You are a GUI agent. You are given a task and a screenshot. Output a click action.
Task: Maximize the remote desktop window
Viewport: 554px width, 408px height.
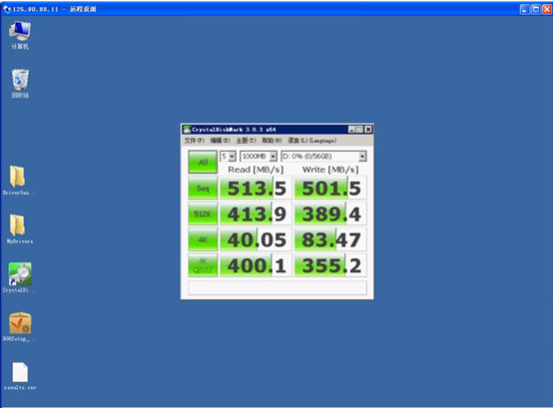coord(536,10)
